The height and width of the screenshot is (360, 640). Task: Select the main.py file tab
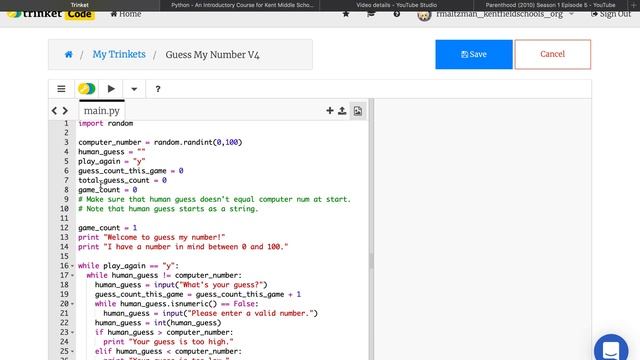tap(102, 111)
